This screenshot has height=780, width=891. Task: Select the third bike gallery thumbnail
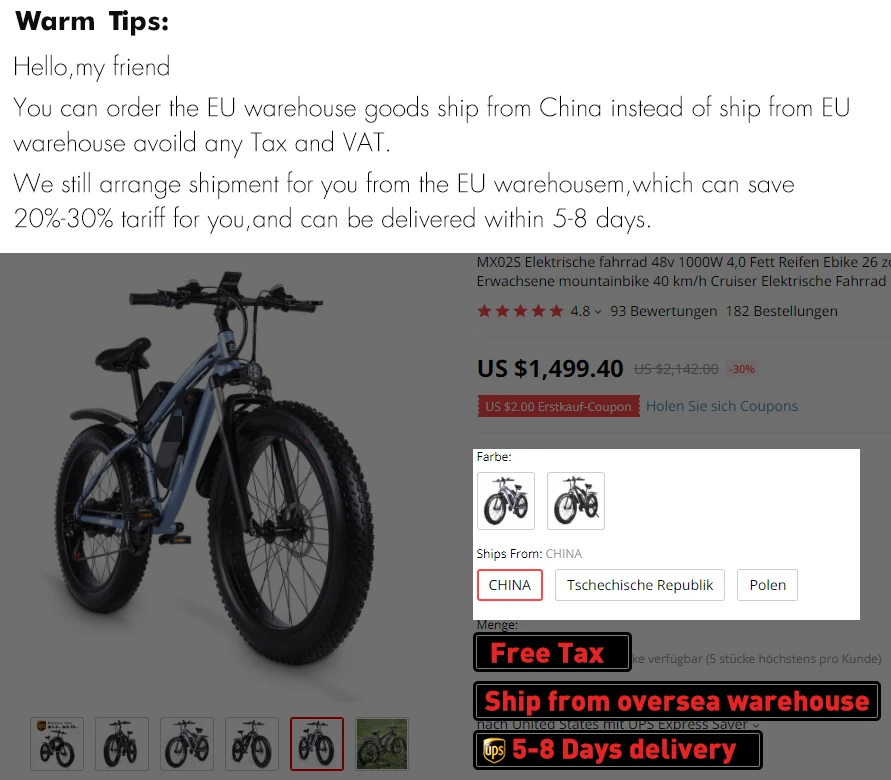187,744
